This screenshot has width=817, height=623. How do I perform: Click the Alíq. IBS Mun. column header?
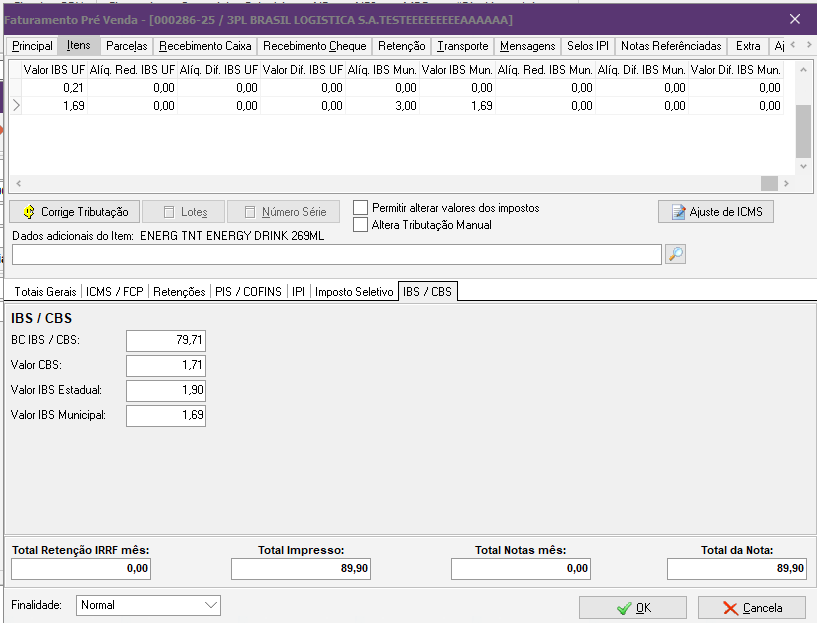pyautogui.click(x=382, y=70)
